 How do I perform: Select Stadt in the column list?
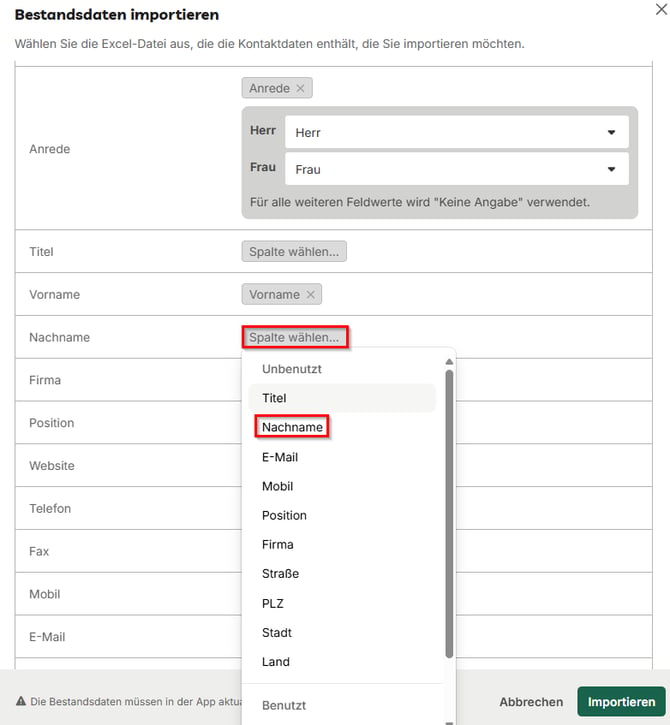pyautogui.click(x=342, y=632)
